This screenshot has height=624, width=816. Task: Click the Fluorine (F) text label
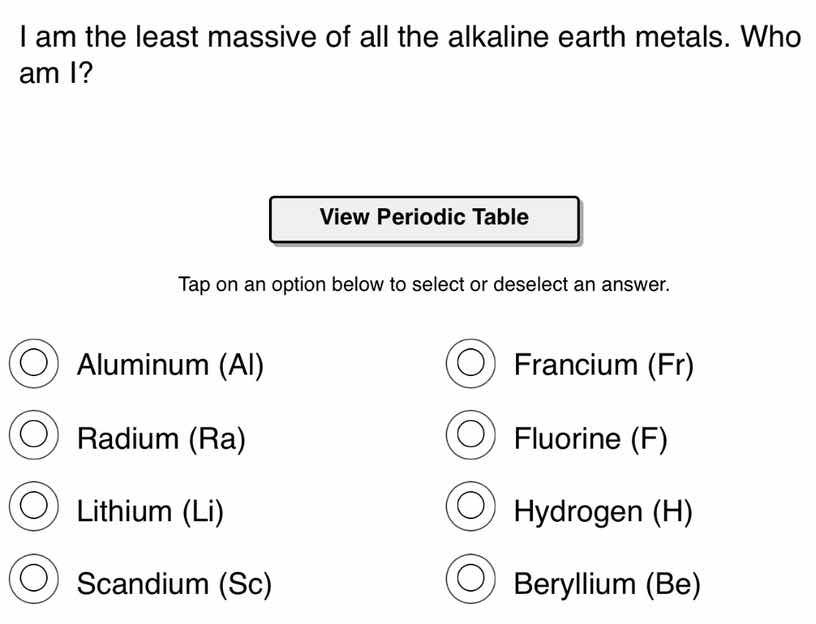pyautogui.click(x=590, y=437)
